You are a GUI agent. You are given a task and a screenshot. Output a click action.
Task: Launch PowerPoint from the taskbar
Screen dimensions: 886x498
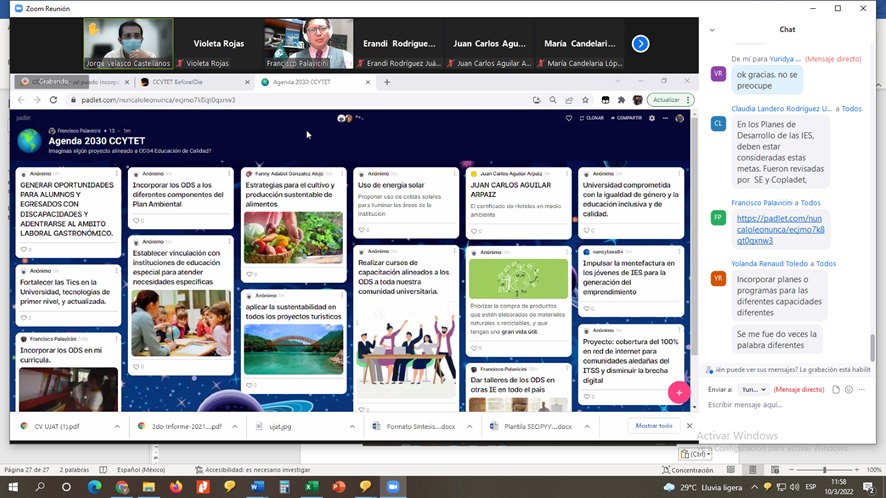(x=338, y=487)
